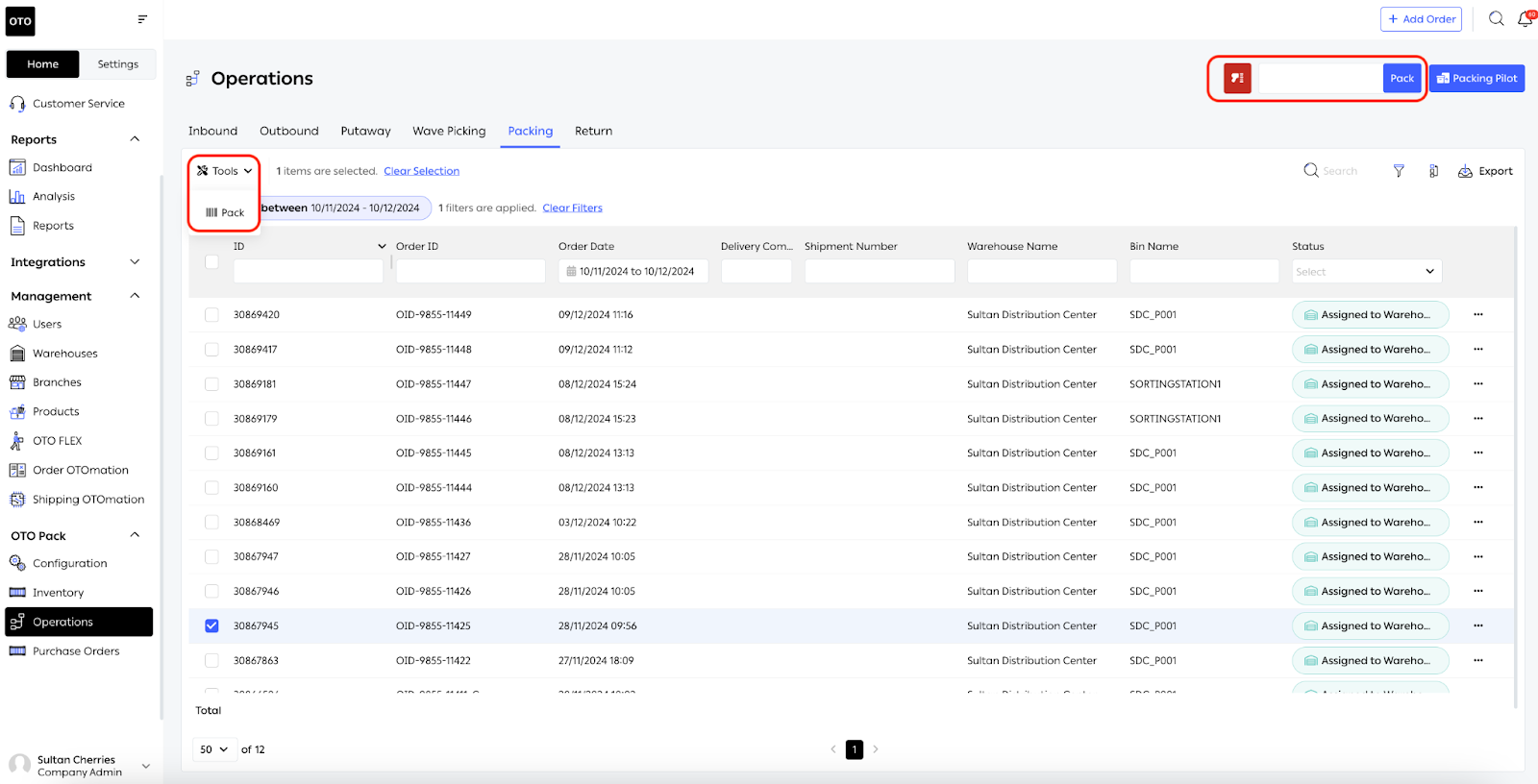Click the filter funnel icon
Image resolution: width=1538 pixels, height=784 pixels.
1399,171
